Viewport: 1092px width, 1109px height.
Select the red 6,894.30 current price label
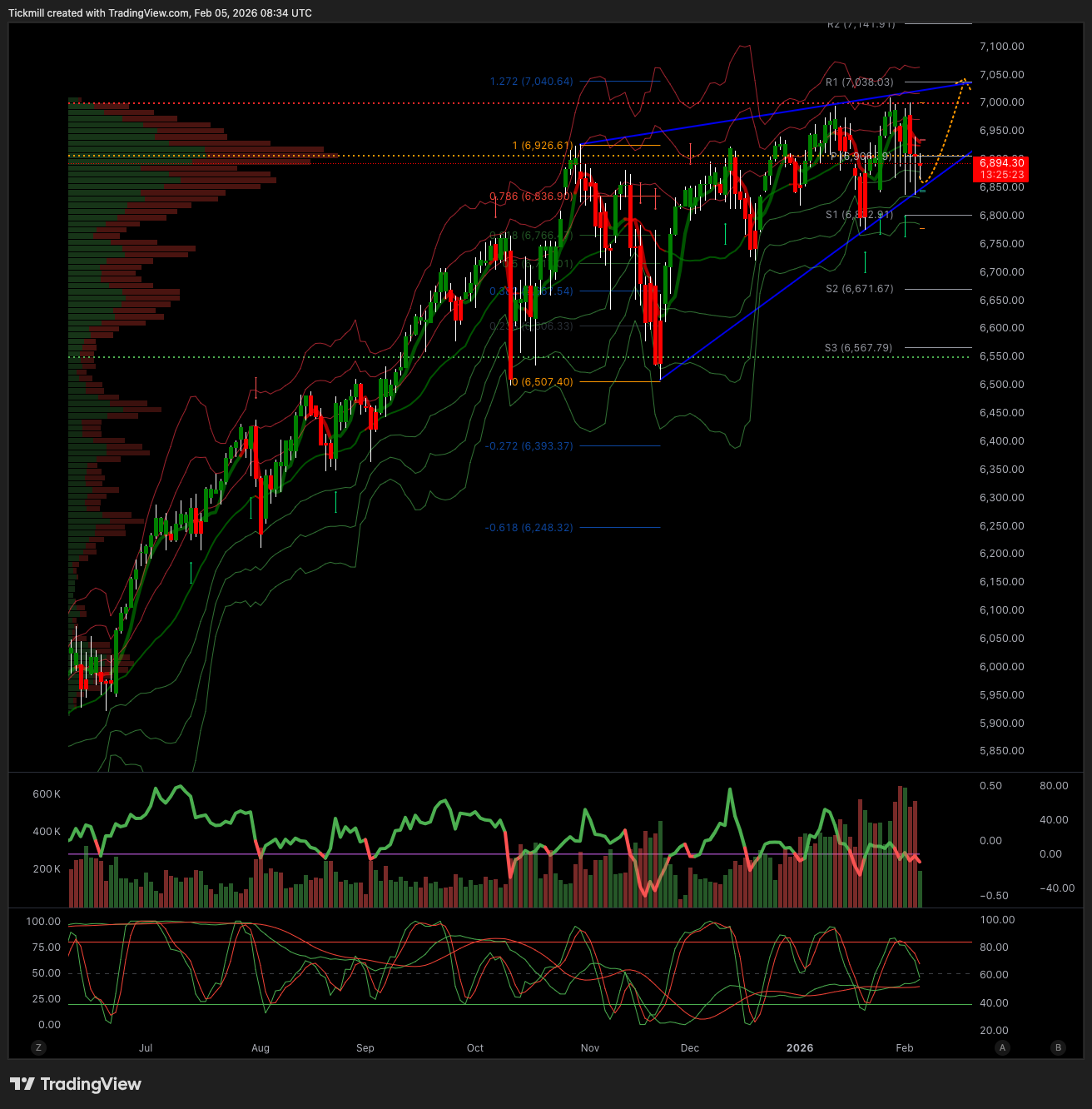1001,169
